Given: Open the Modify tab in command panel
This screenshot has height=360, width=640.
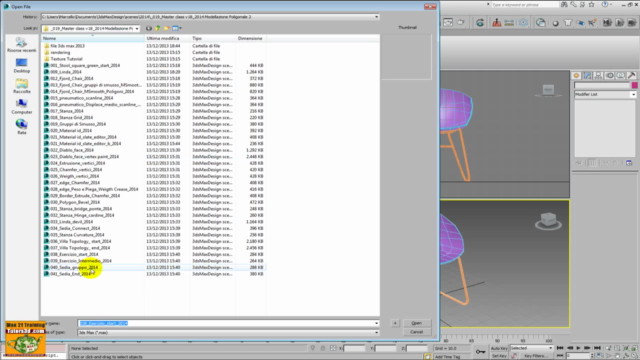Looking at the screenshot, I should [587, 76].
